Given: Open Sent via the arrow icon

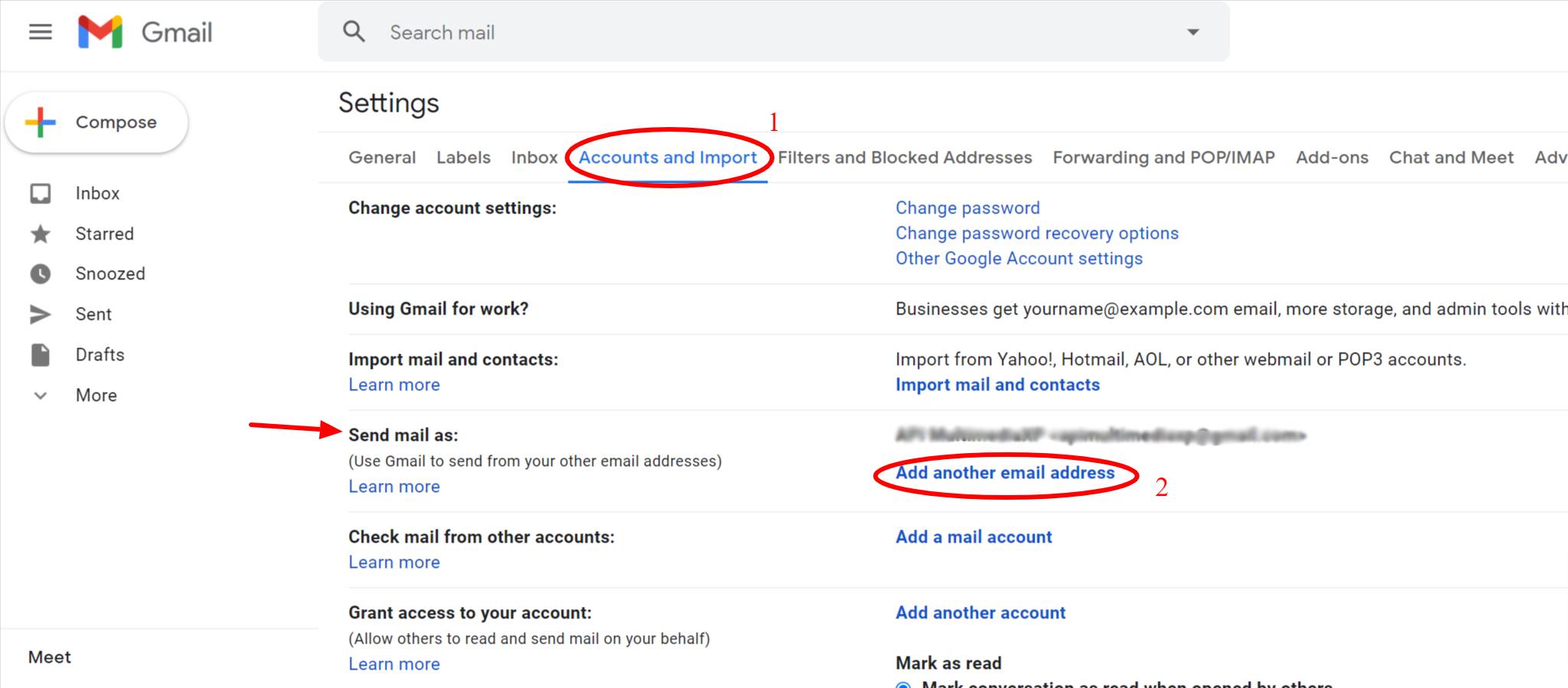Looking at the screenshot, I should click(x=41, y=315).
